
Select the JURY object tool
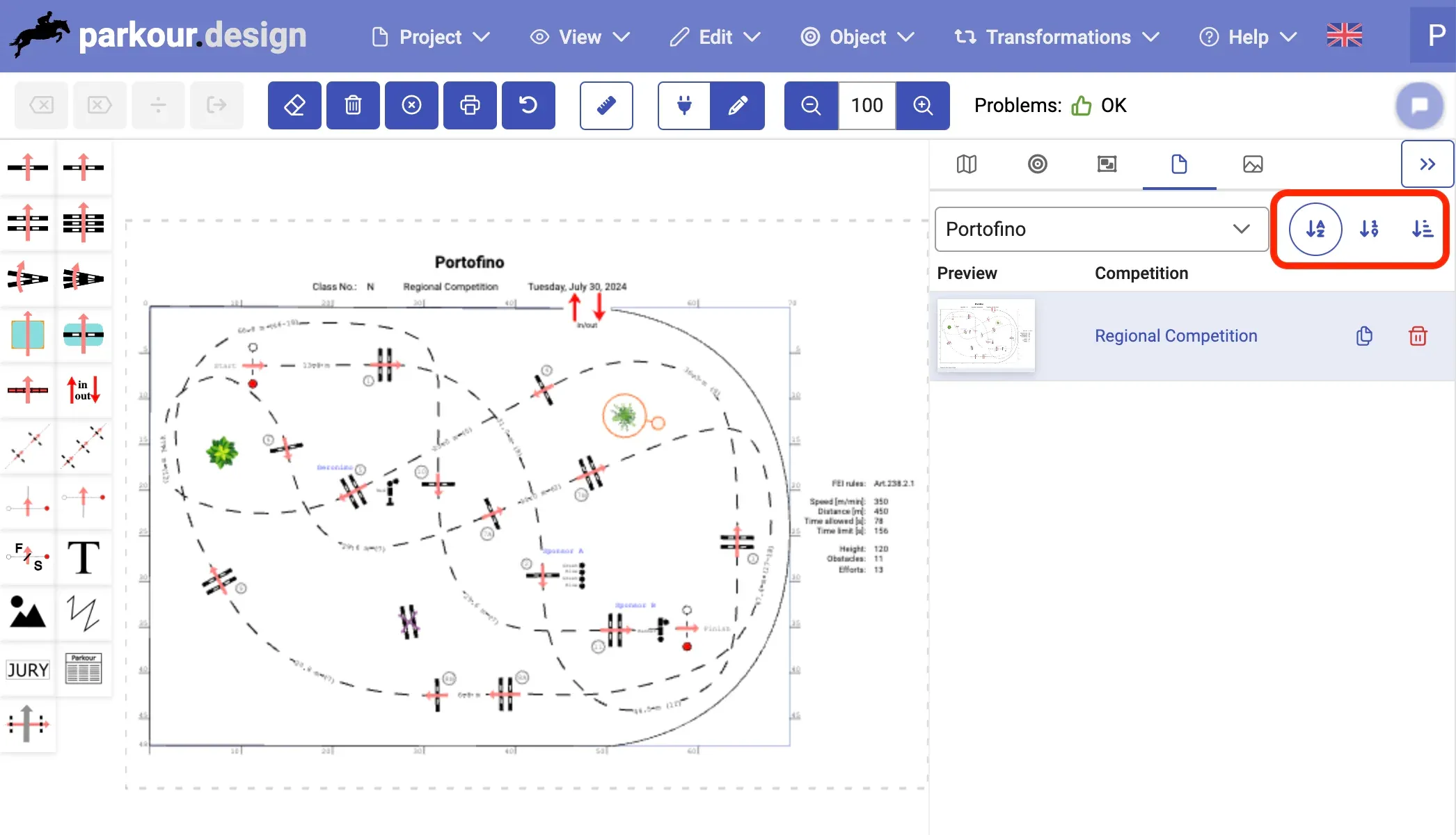pyautogui.click(x=28, y=669)
